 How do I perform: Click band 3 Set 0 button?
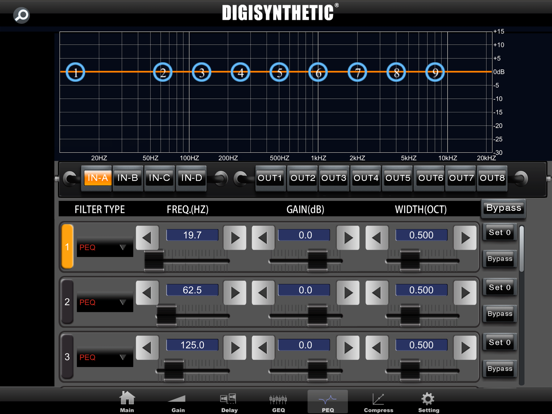pos(500,342)
